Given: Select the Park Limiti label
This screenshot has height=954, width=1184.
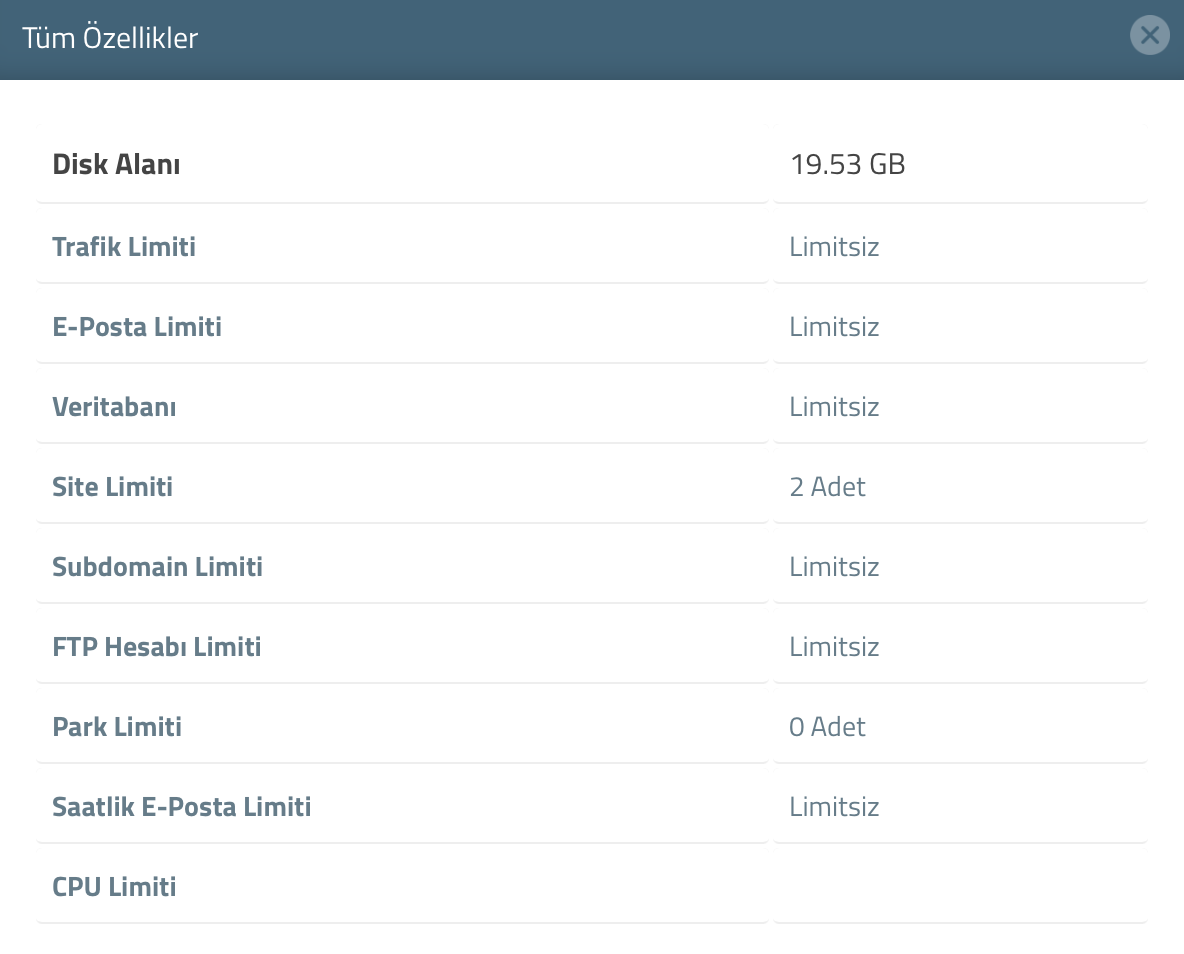Looking at the screenshot, I should click(117, 727).
